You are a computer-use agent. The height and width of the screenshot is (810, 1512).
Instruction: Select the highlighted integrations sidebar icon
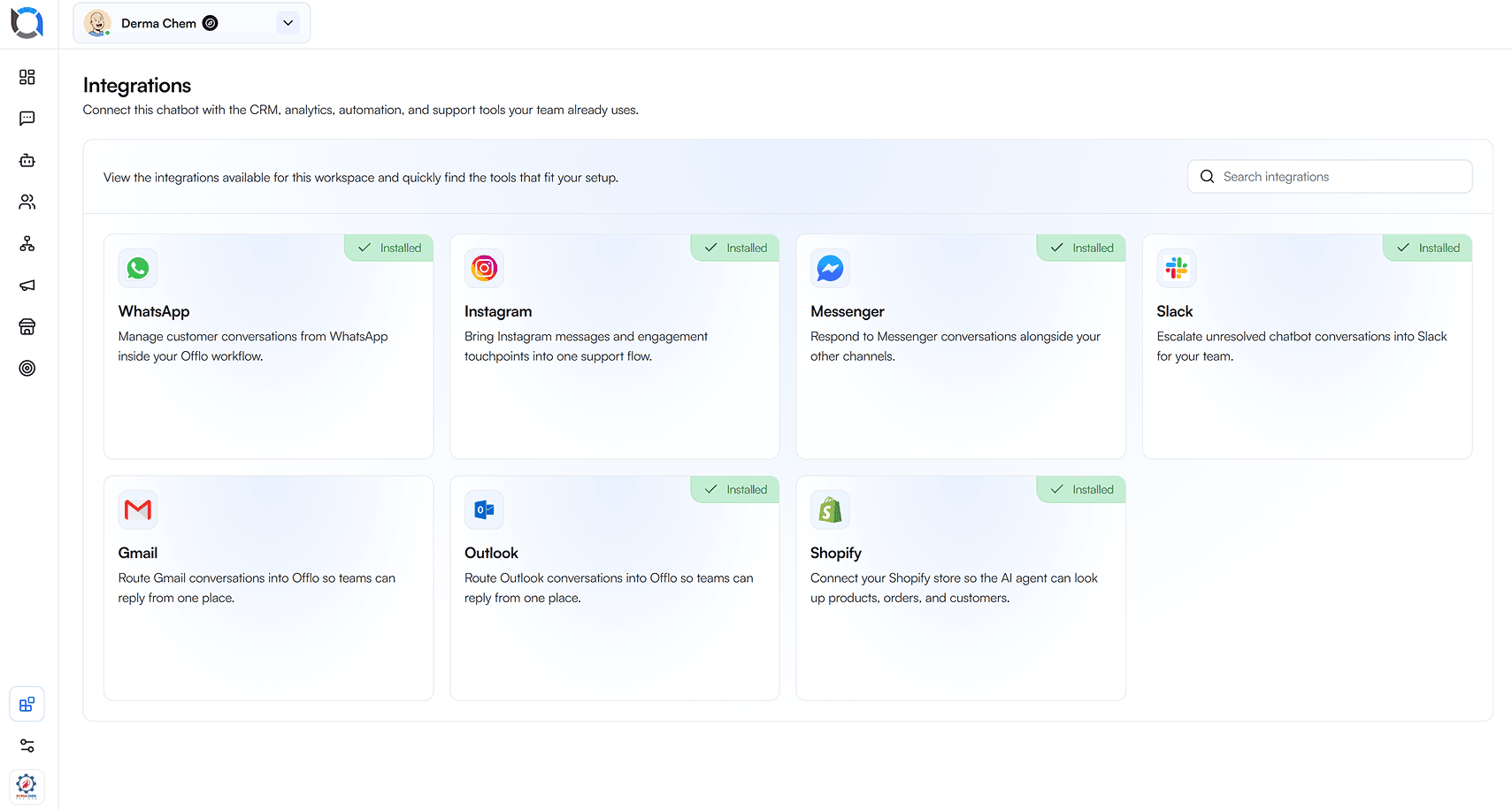pyautogui.click(x=27, y=705)
